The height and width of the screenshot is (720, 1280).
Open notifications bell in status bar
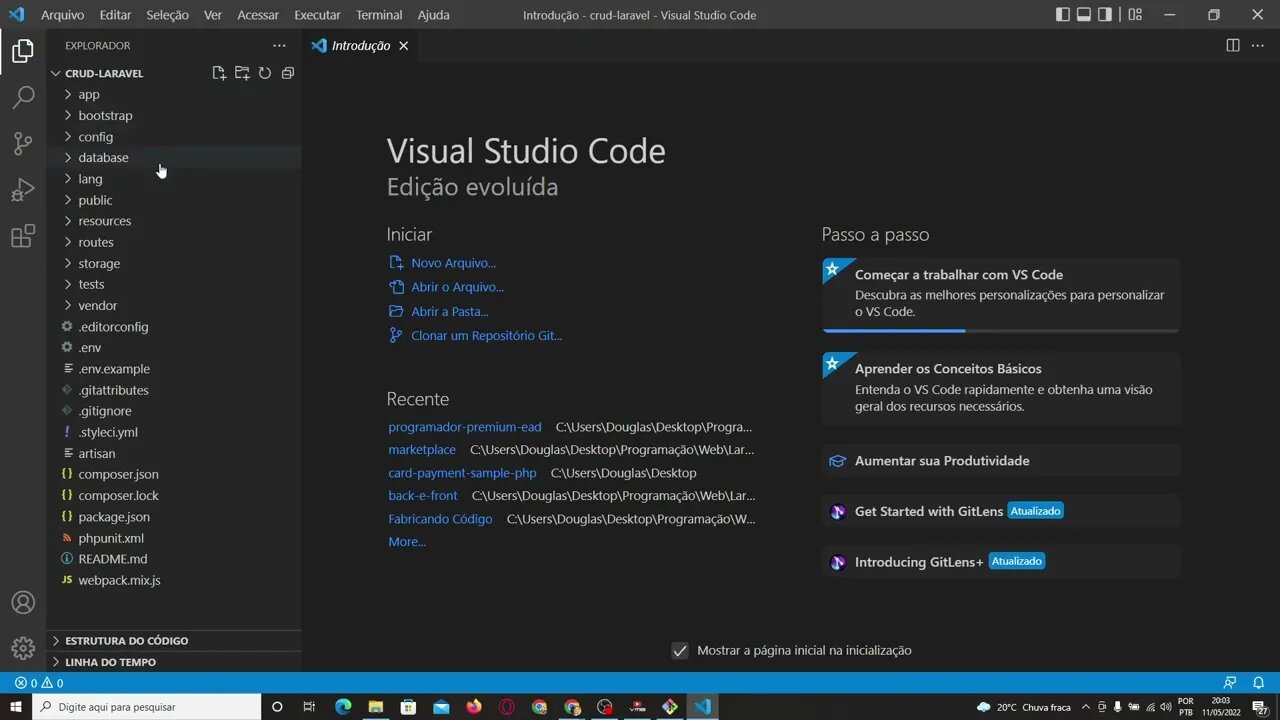click(1259, 683)
